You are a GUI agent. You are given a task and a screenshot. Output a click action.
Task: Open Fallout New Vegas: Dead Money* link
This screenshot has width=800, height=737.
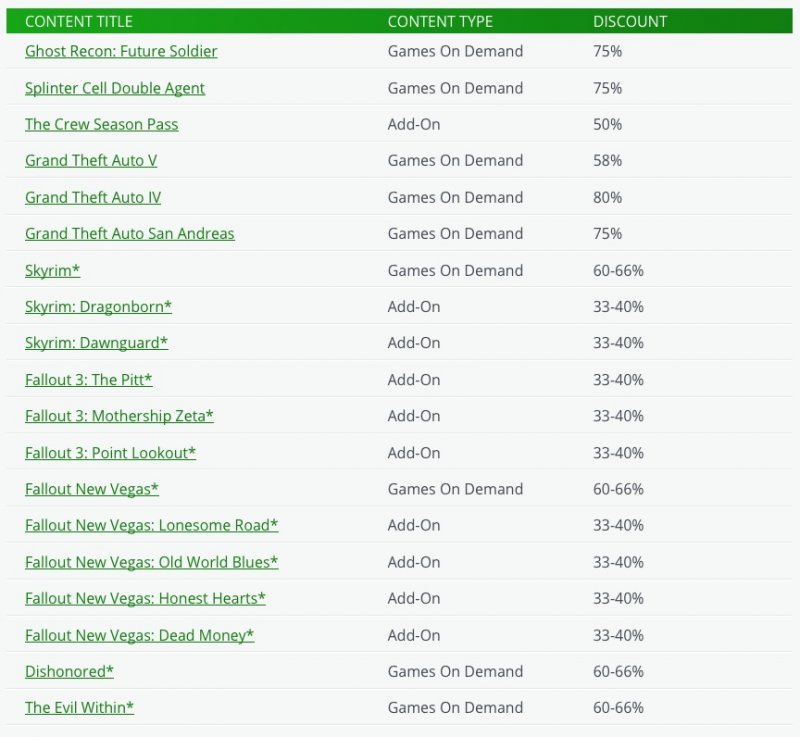coord(140,635)
